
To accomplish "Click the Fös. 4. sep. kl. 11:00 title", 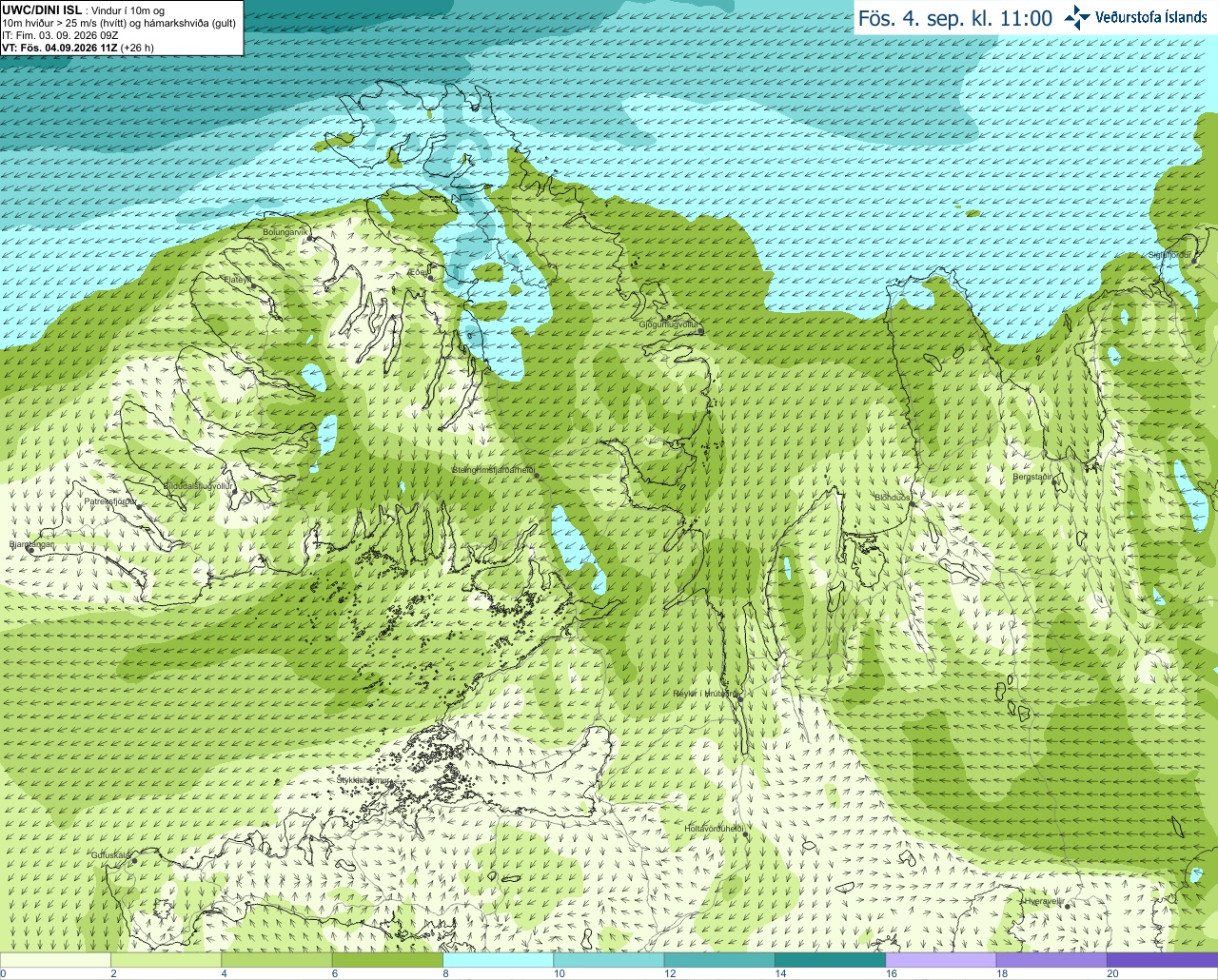I will click(955, 18).
